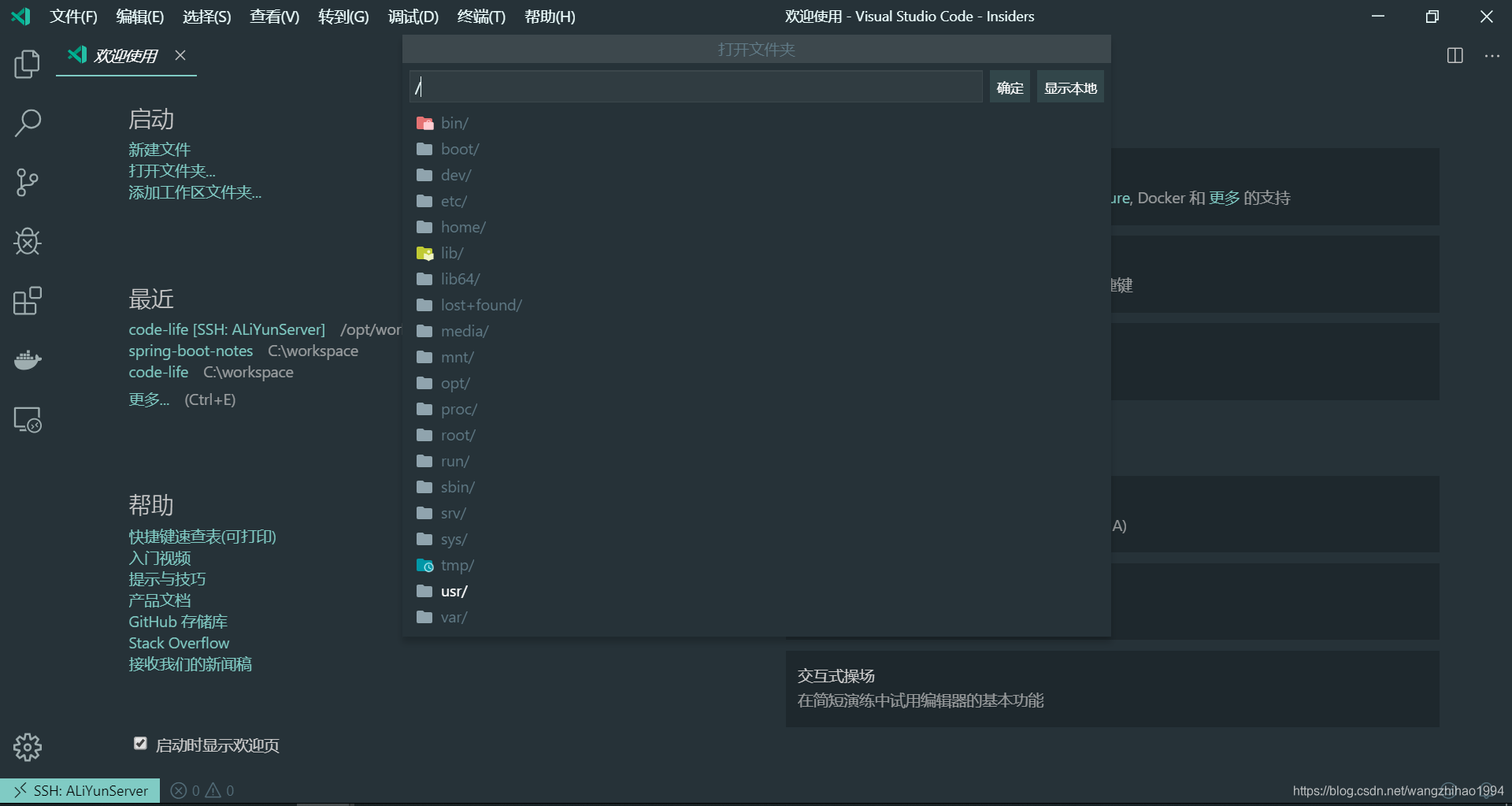
Task: Click the SSH: ALiYunServer remote indicator
Action: (x=80, y=790)
